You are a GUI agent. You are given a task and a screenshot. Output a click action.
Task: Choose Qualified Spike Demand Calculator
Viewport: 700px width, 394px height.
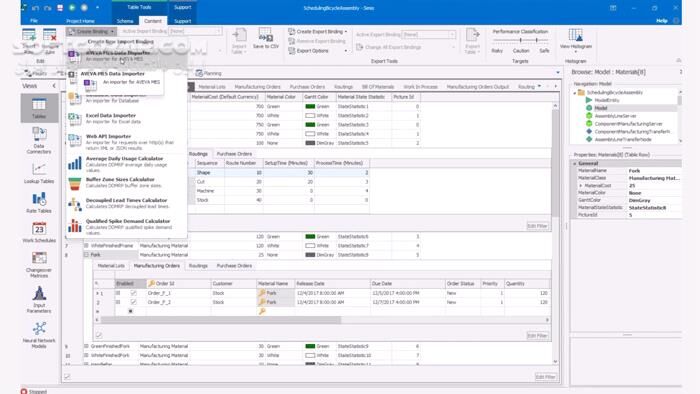click(x=126, y=226)
